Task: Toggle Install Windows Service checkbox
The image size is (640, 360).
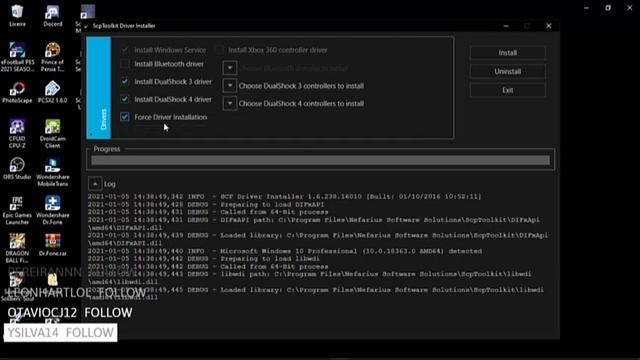Action: click(x=124, y=50)
